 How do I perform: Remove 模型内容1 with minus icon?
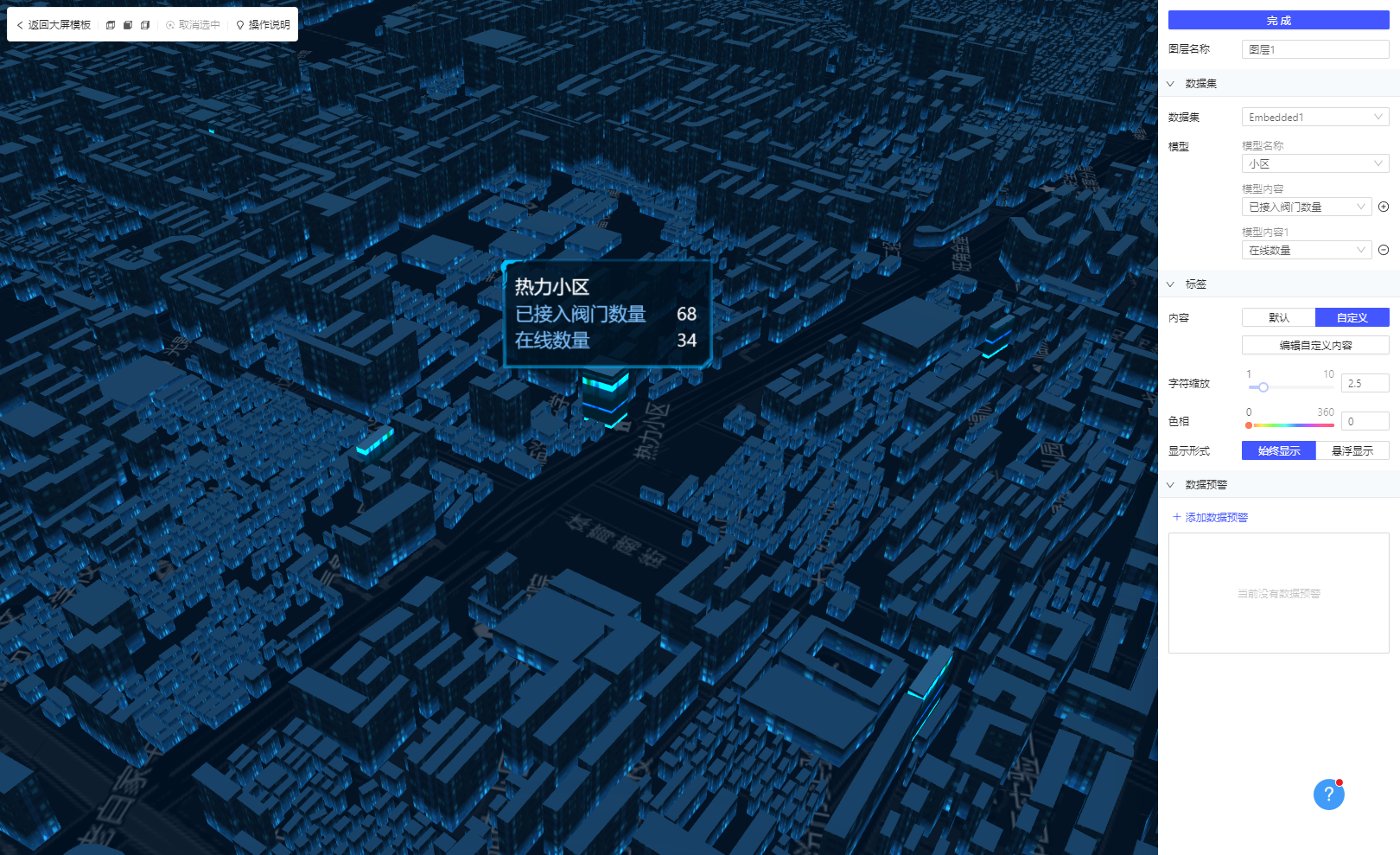click(1384, 250)
